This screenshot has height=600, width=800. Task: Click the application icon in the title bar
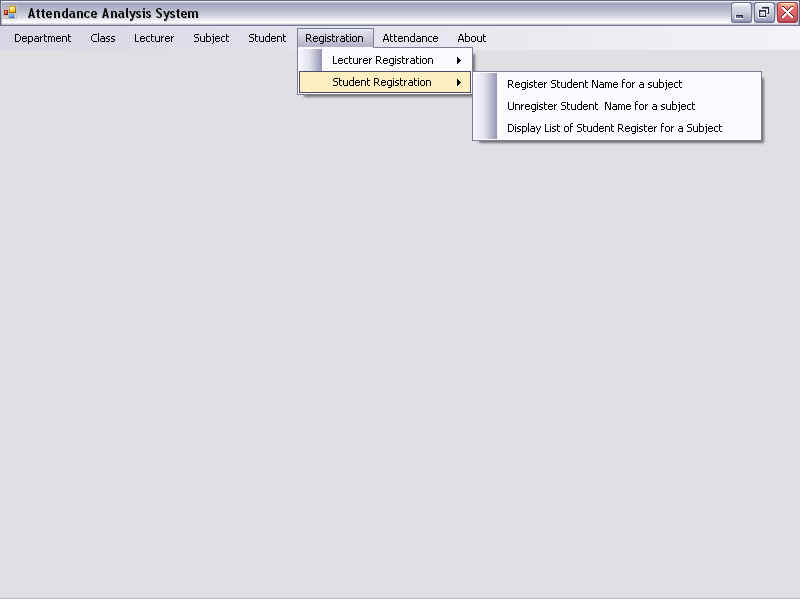point(10,13)
